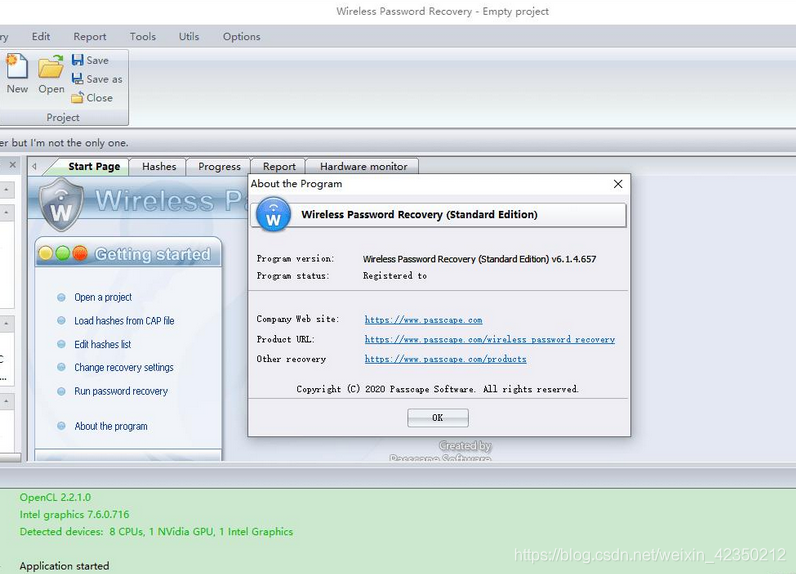Close the current project from ribbon
The width and height of the screenshot is (796, 574).
pyautogui.click(x=92, y=98)
